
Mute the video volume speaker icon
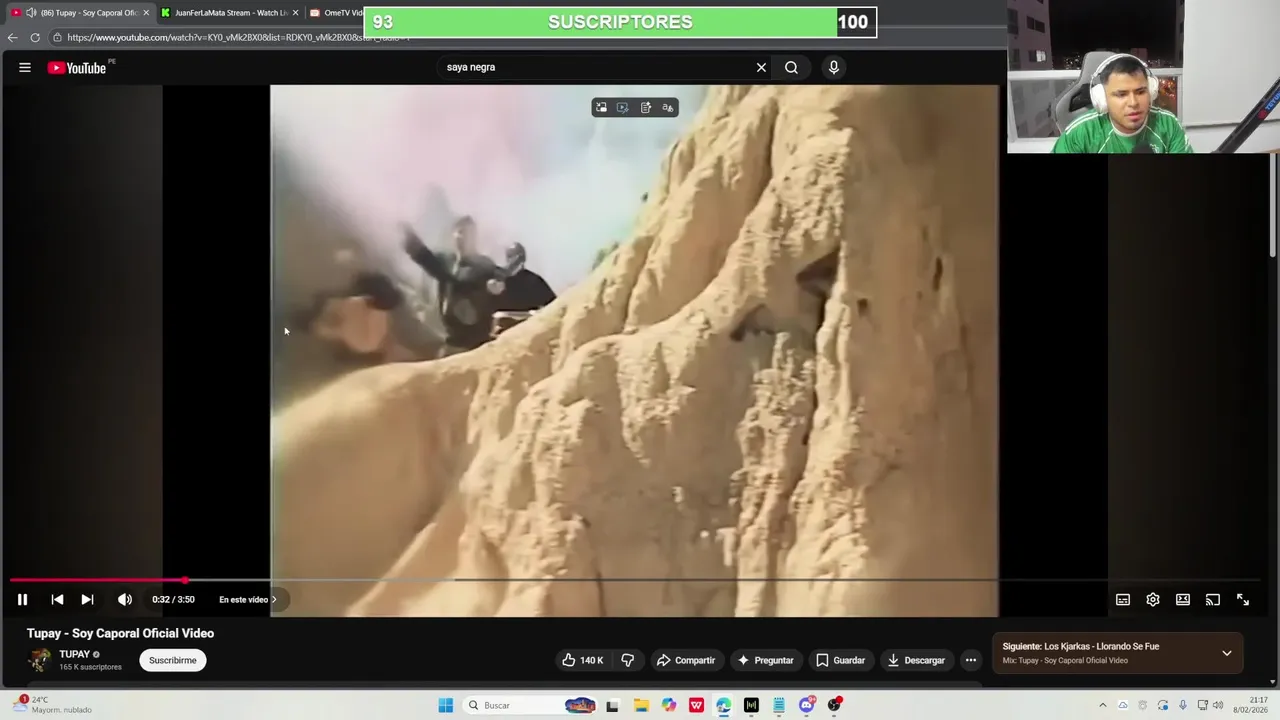pos(124,599)
